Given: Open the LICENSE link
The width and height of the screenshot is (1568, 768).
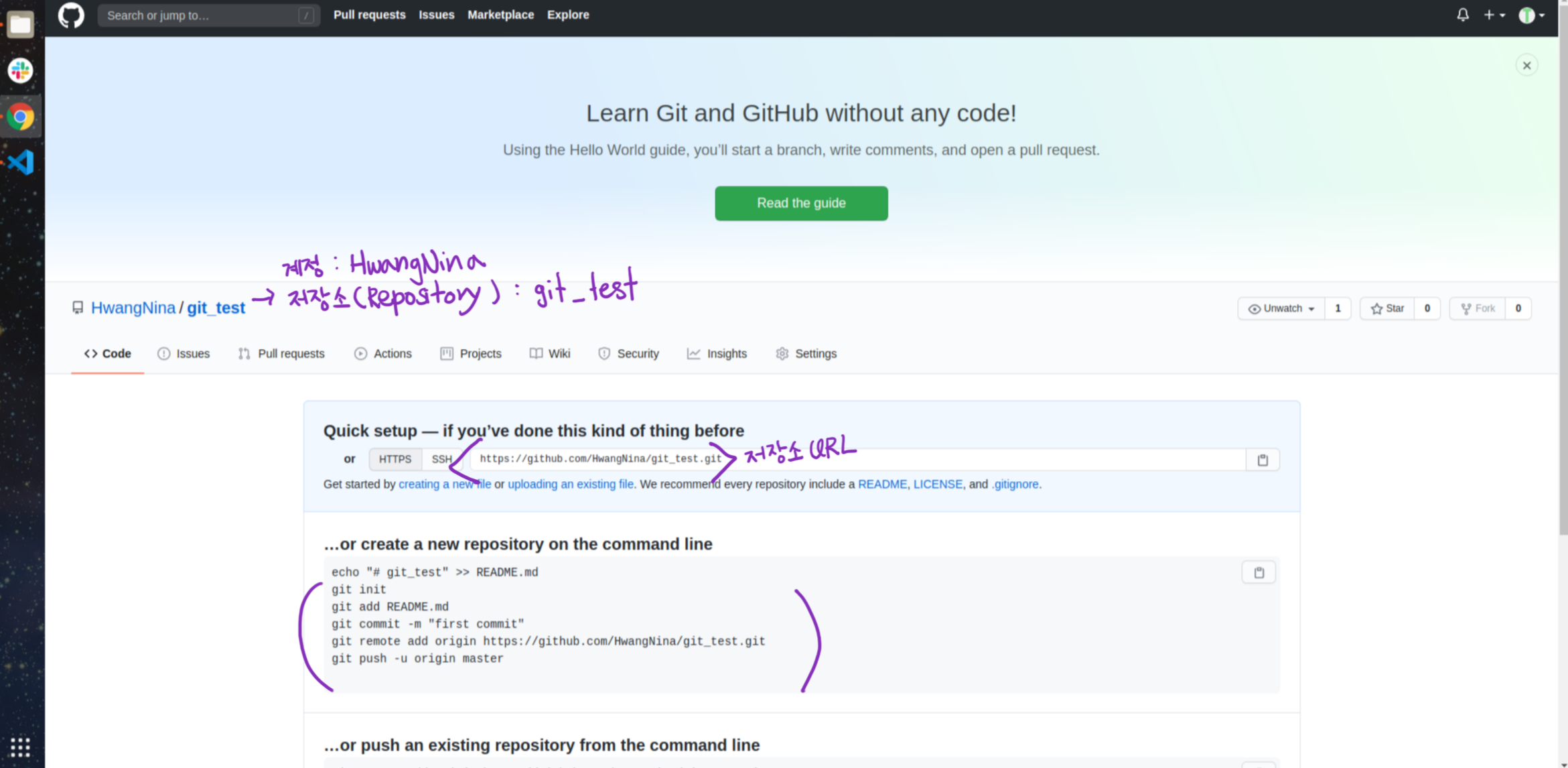Looking at the screenshot, I should tap(938, 484).
